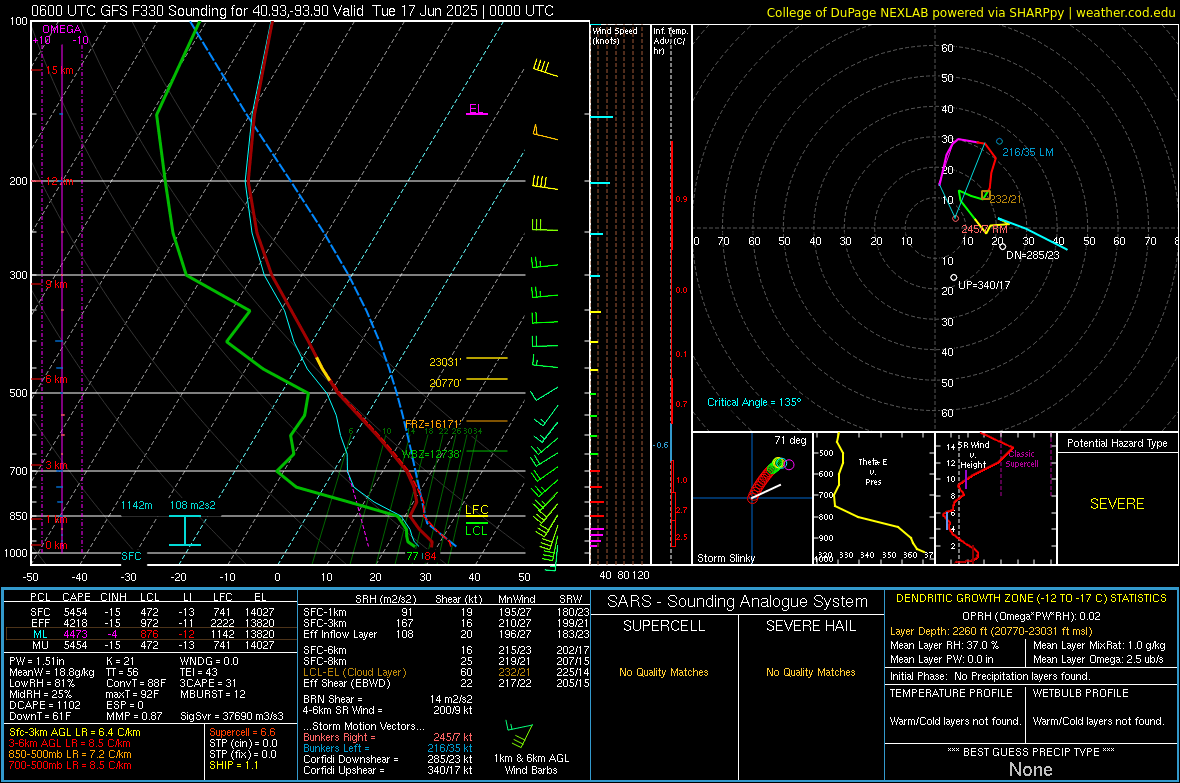Click the Potential Hazard Type header
The height and width of the screenshot is (783, 1180).
point(1117,443)
